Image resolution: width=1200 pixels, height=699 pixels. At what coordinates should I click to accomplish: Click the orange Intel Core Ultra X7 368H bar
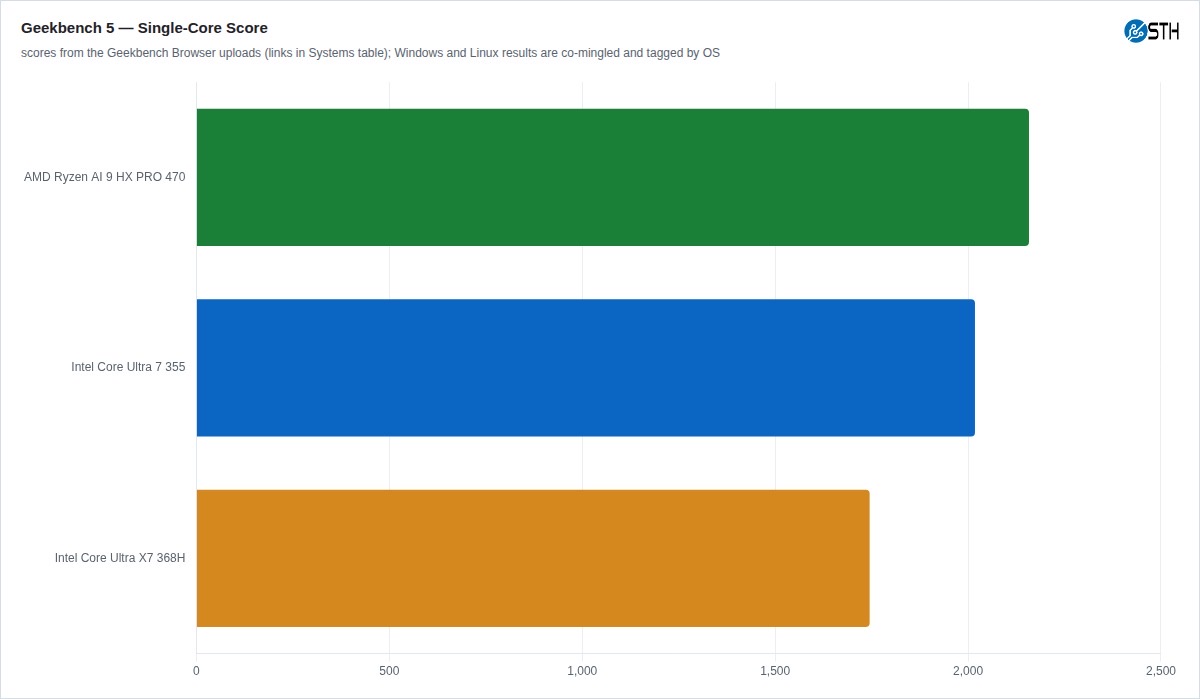point(533,558)
